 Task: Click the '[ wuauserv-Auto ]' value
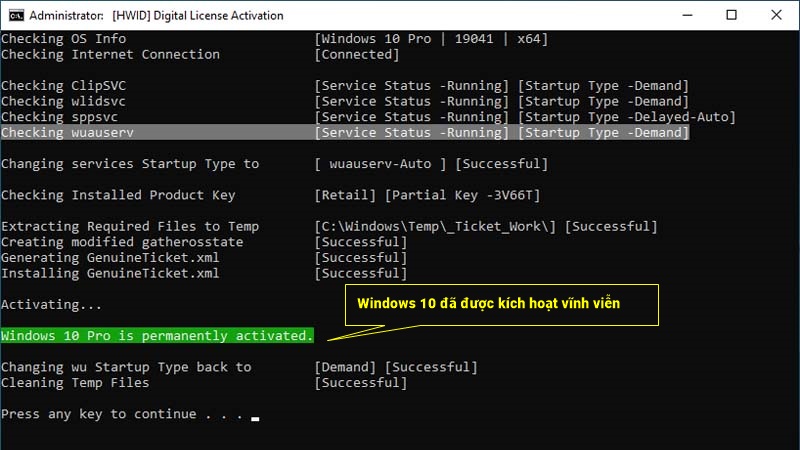click(x=380, y=164)
